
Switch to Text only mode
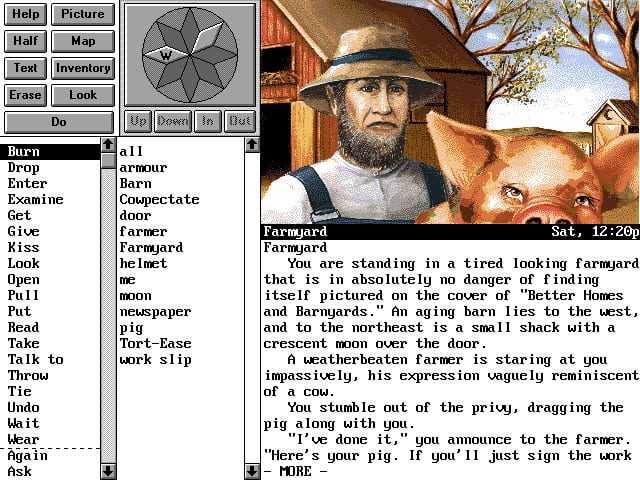click(x=25, y=68)
